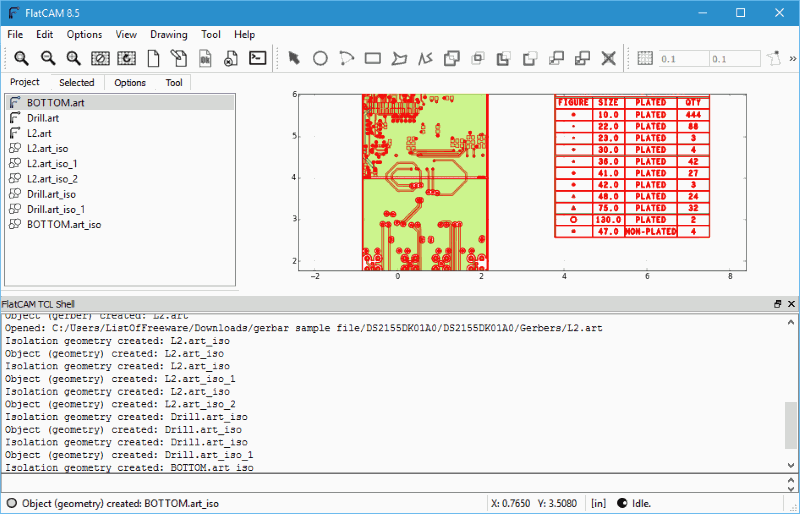Select the Arc drawing tool
Viewport: 800px width, 514px height.
tap(346, 58)
